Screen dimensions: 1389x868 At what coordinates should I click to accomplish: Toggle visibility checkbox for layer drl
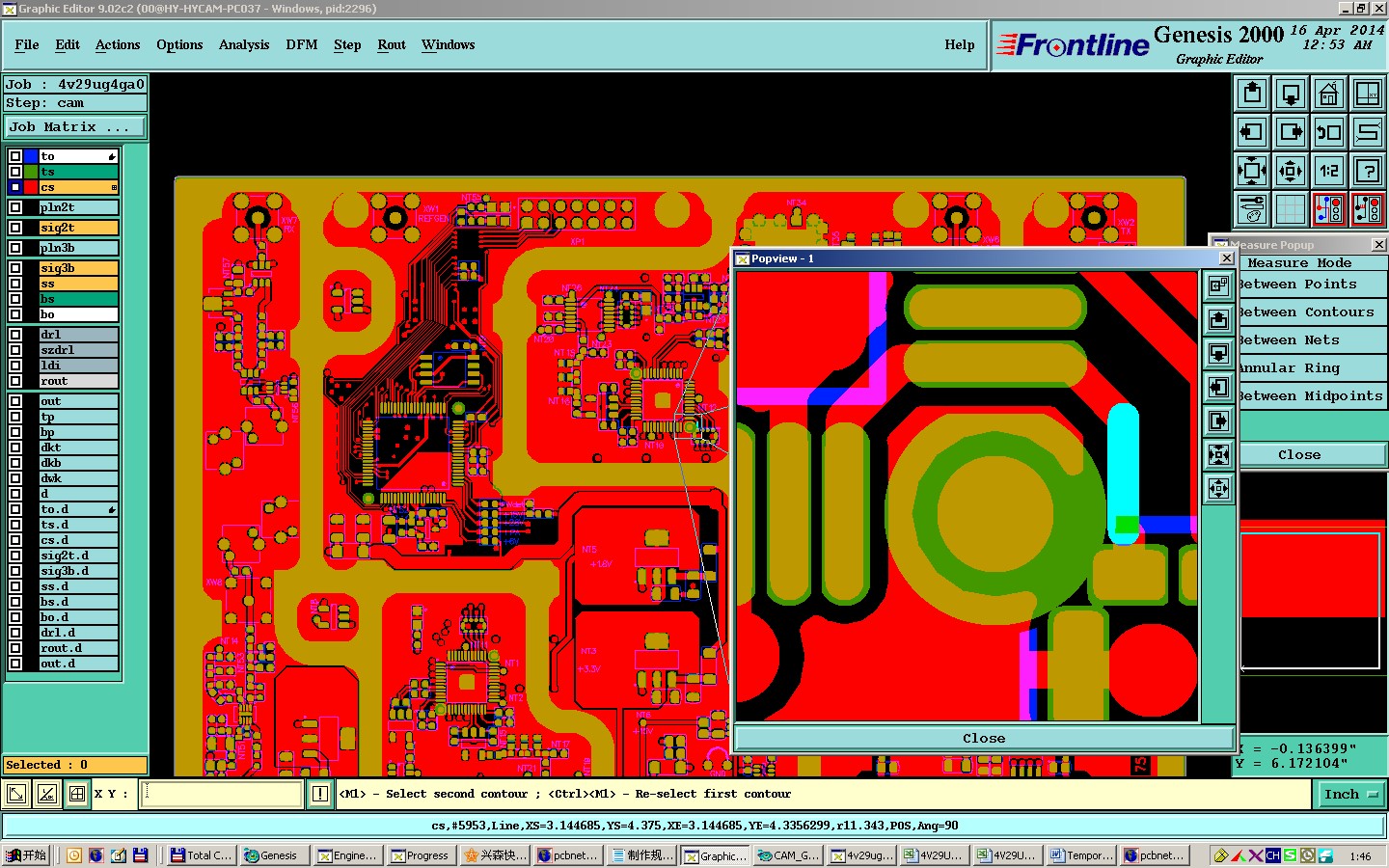click(15, 335)
